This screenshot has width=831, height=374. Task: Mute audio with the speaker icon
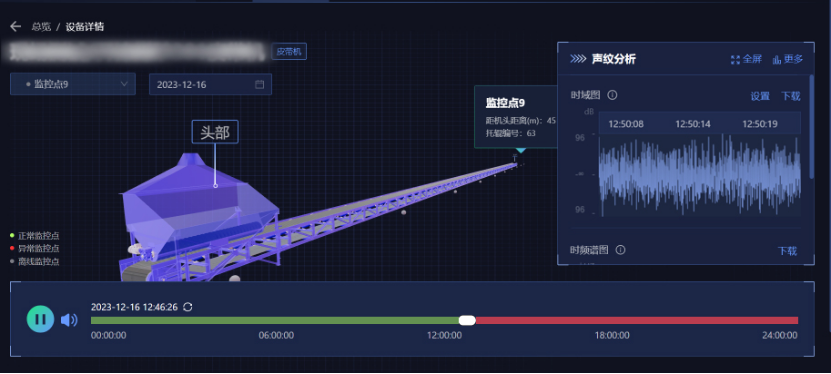(69, 320)
